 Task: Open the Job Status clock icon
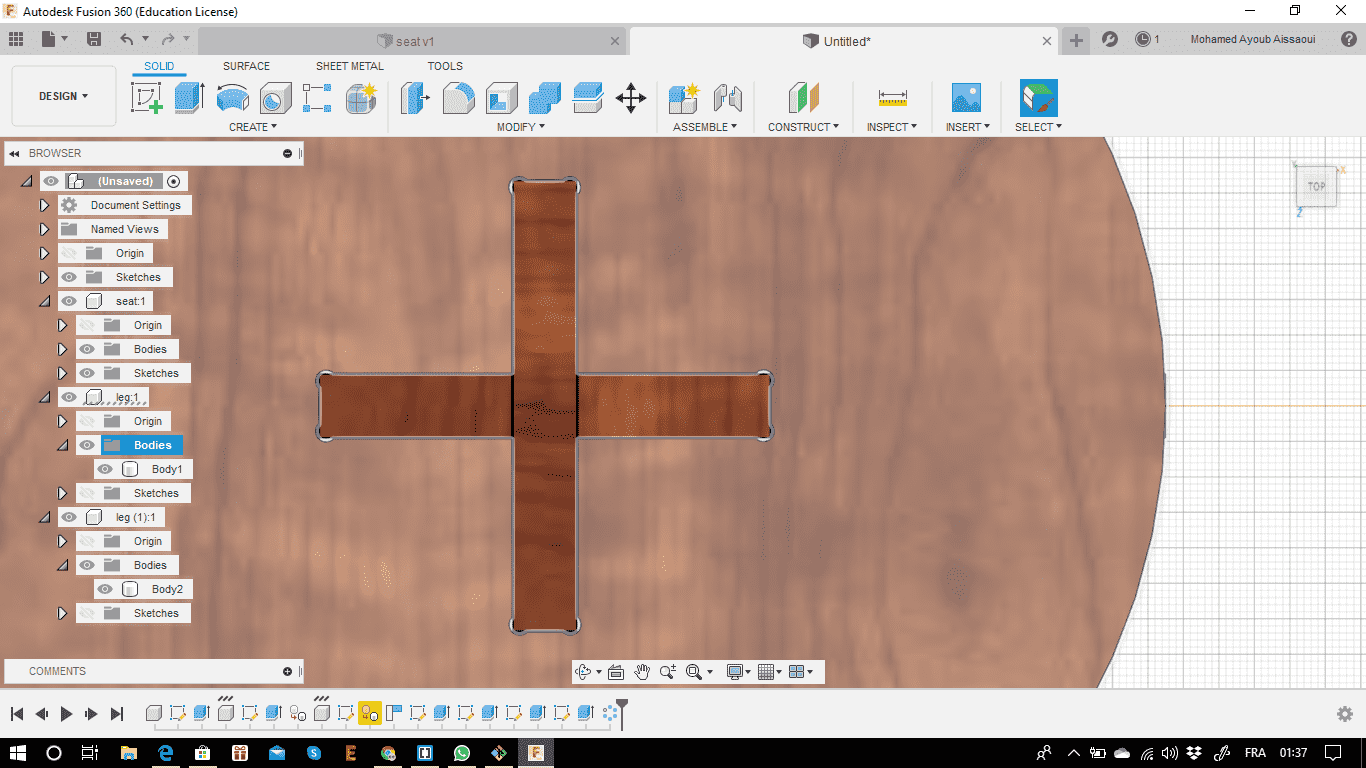coord(1142,39)
